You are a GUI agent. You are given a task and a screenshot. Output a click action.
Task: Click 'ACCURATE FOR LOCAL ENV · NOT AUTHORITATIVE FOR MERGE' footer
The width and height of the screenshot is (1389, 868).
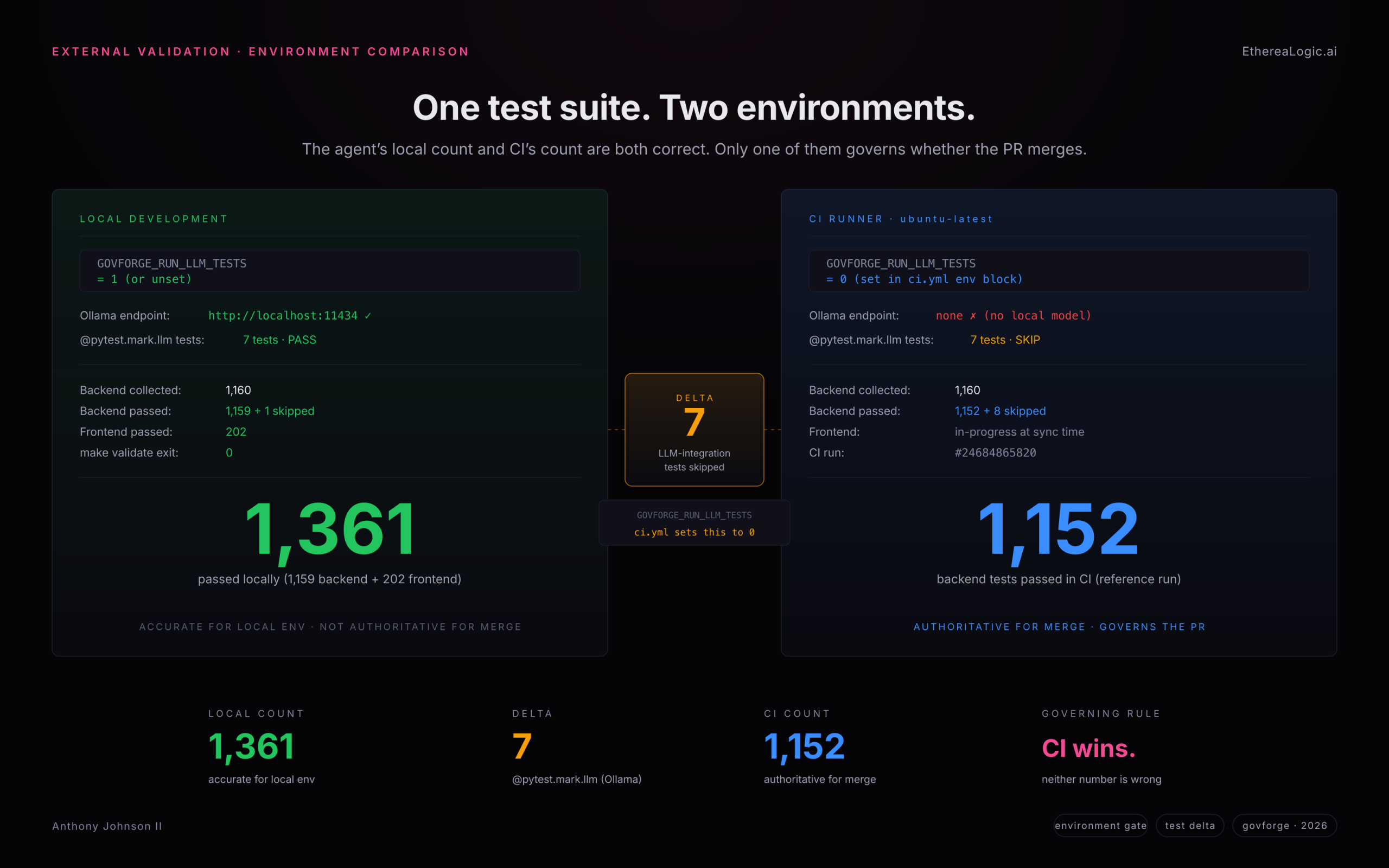(330, 627)
